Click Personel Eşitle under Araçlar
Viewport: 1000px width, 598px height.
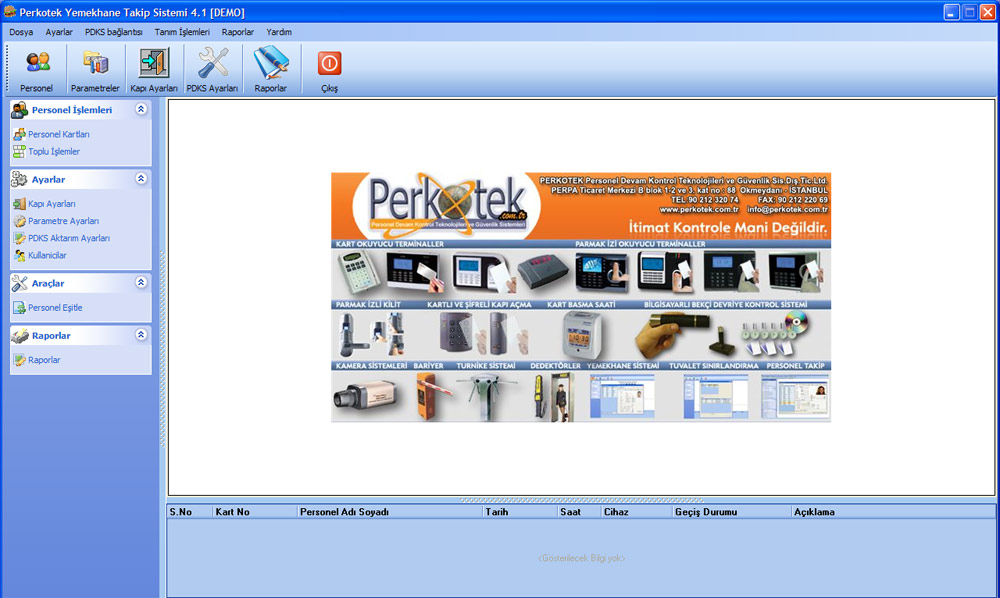click(x=55, y=308)
